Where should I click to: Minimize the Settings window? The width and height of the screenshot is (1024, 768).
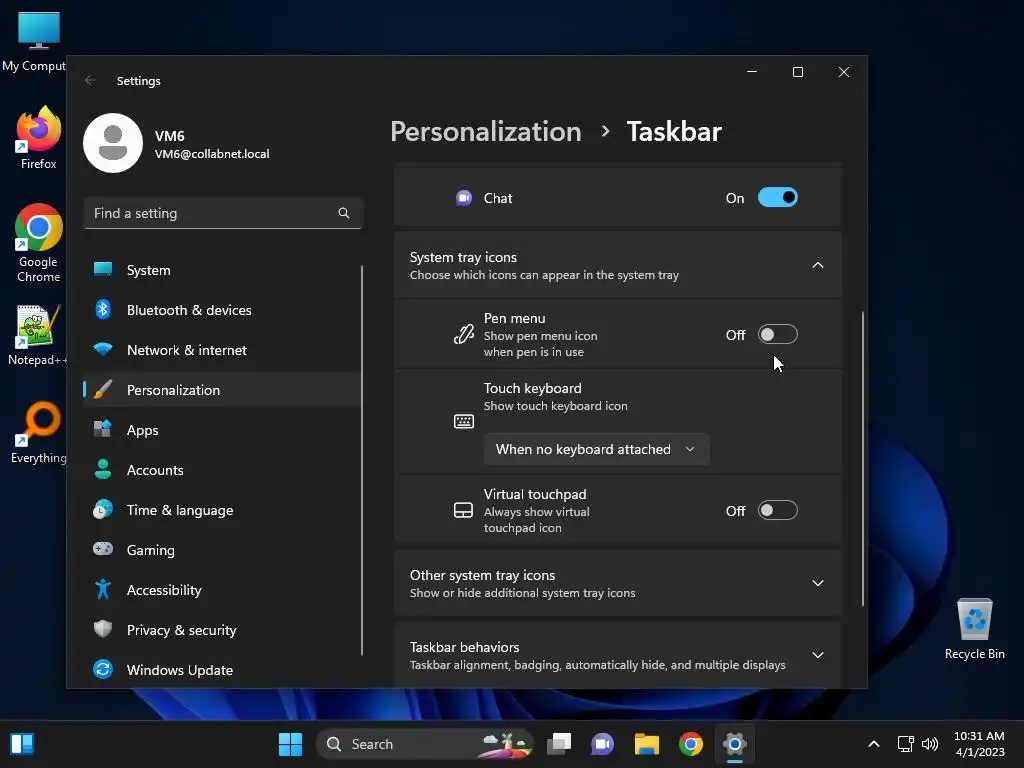pos(752,72)
